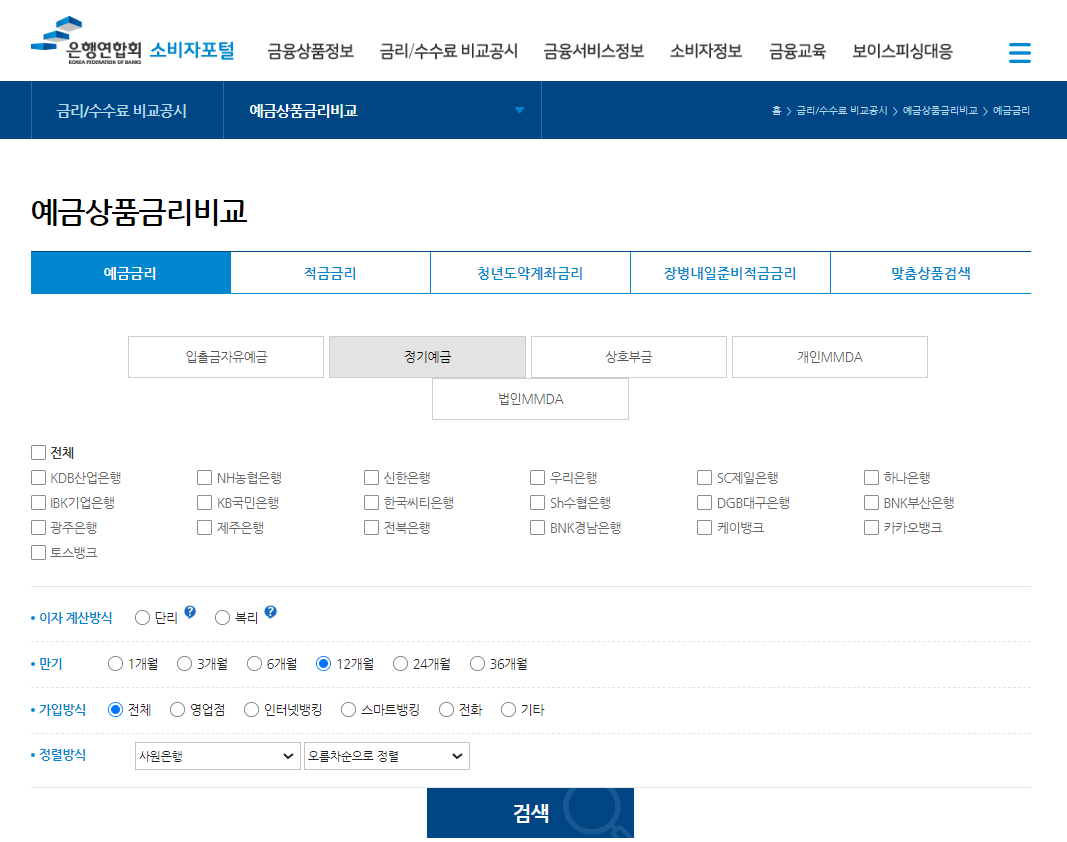1067x842 pixels.
Task: Check the 신한은행 bank checkbox
Action: tap(371, 477)
